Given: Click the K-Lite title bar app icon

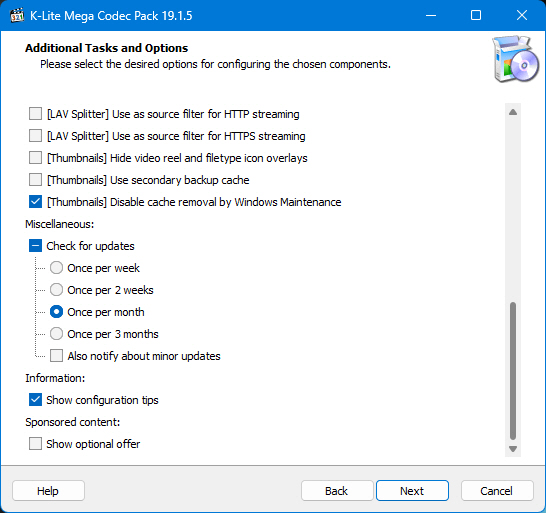Looking at the screenshot, I should click(x=17, y=15).
